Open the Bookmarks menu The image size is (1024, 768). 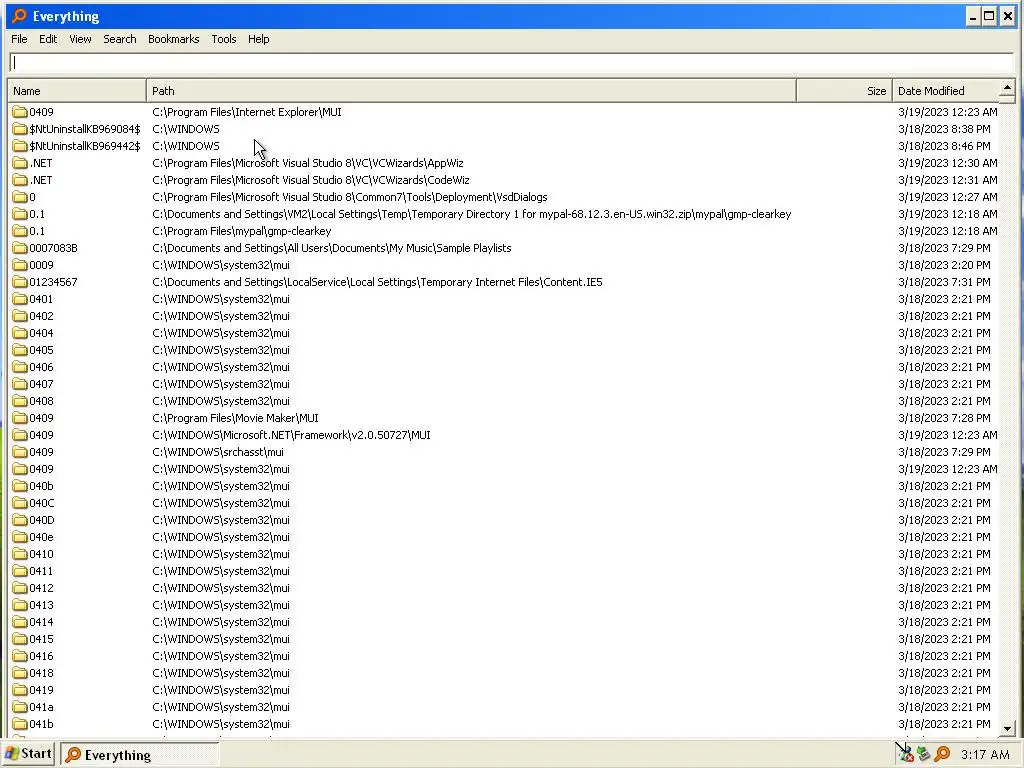[173, 39]
